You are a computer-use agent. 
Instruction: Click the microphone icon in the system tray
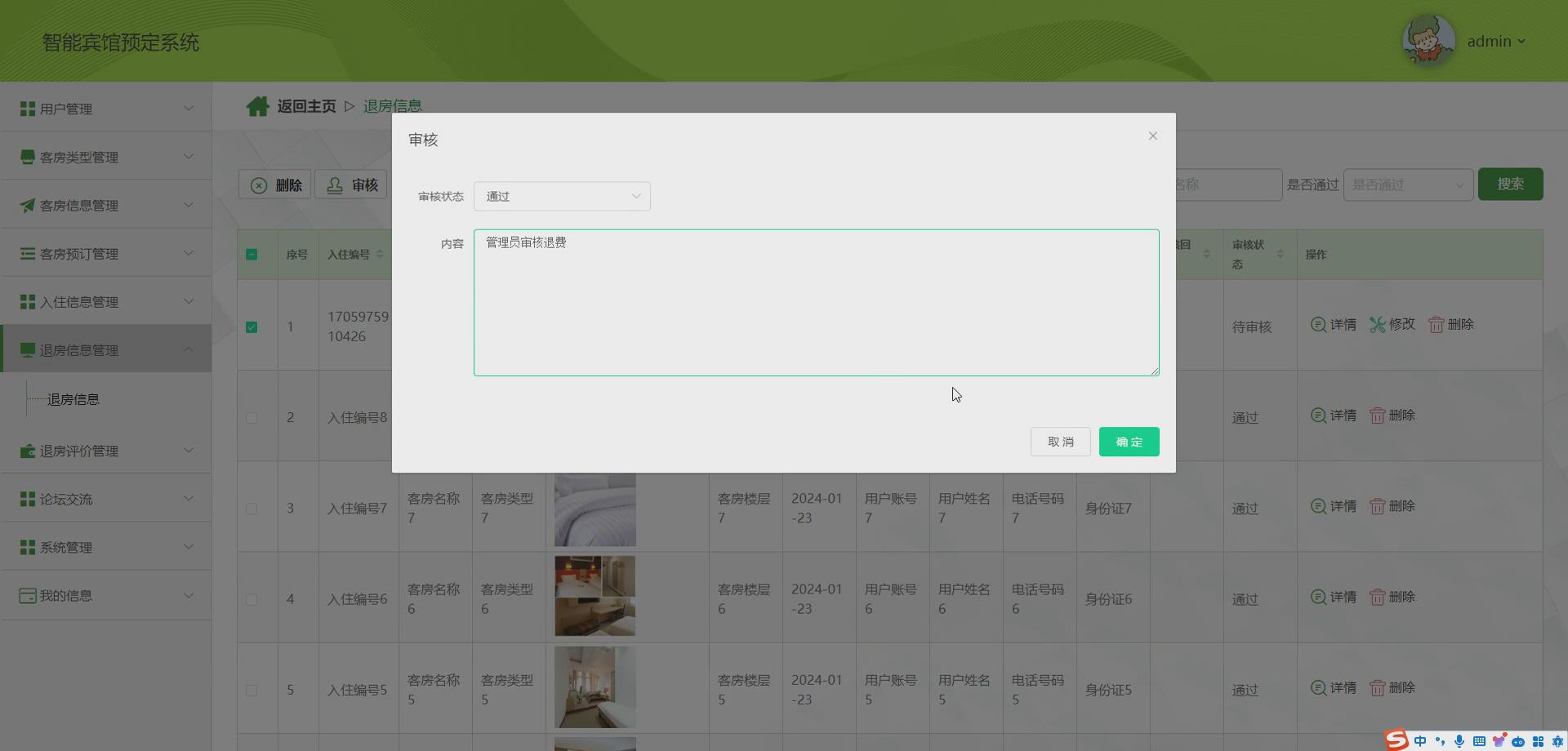(x=1460, y=740)
